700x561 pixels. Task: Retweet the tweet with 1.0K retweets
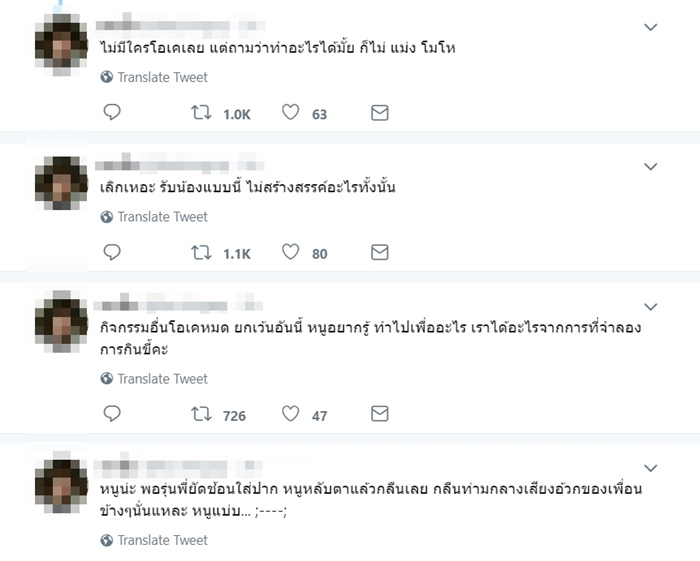(201, 113)
